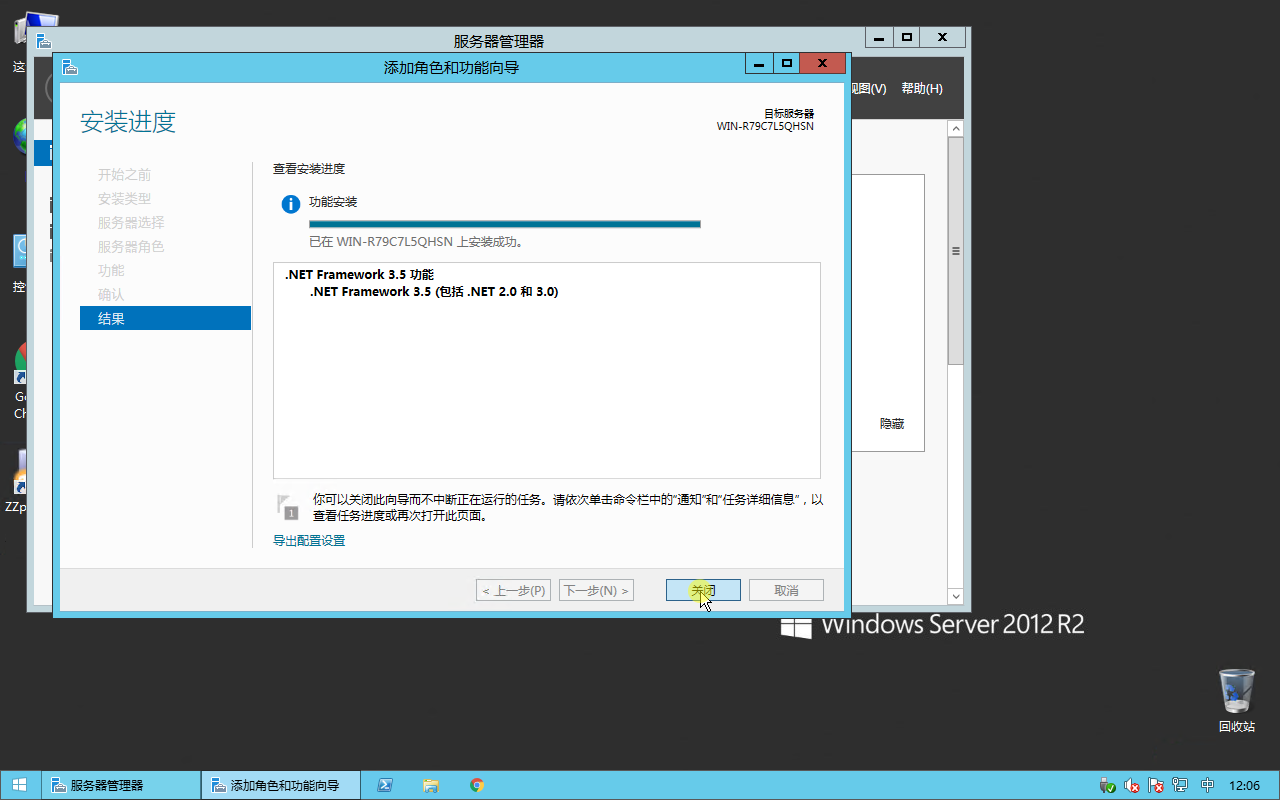Click the wizard title bar icon
1280x800 pixels.
click(69, 67)
